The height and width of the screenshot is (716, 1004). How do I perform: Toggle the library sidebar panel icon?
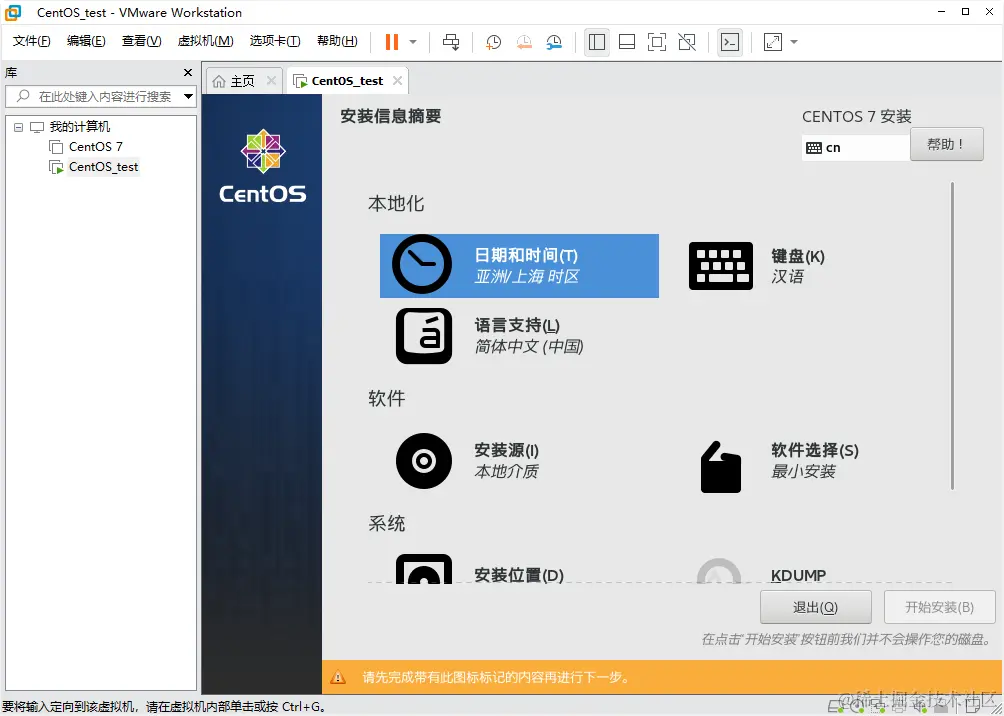coord(596,42)
